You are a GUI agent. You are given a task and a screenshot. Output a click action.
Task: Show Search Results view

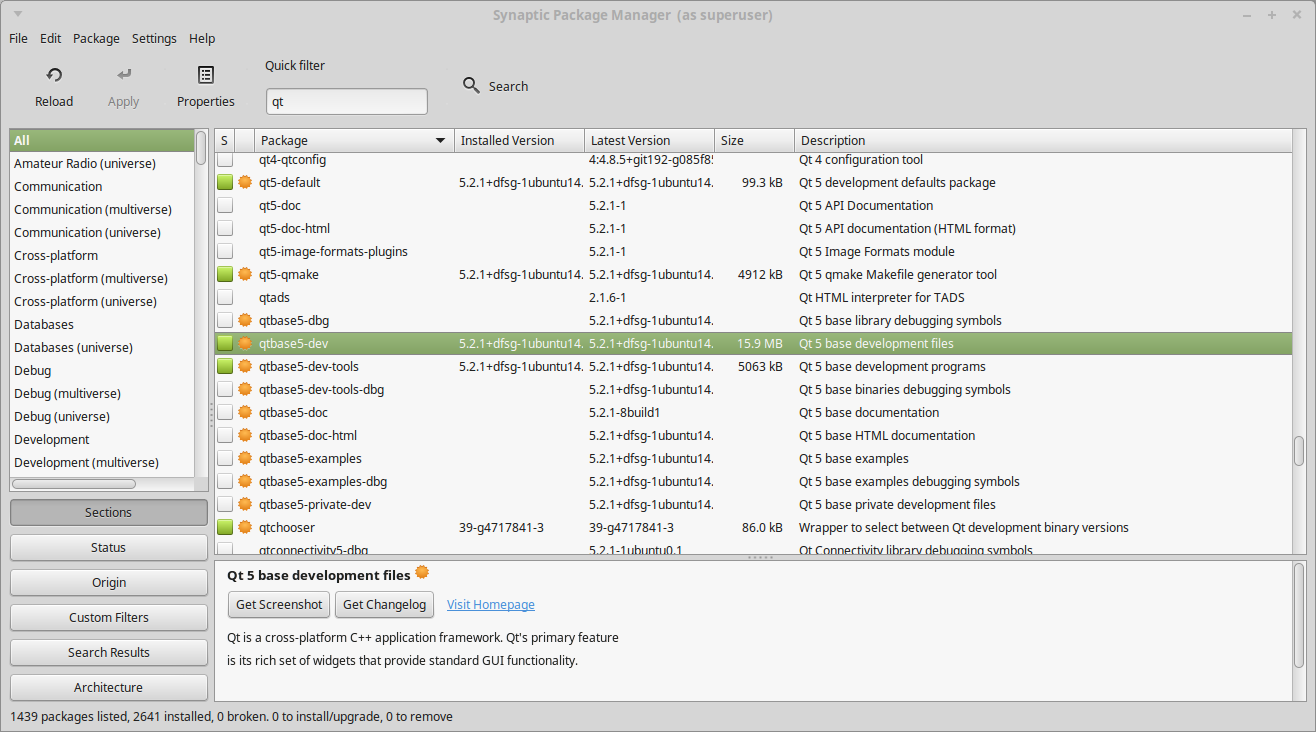click(109, 653)
